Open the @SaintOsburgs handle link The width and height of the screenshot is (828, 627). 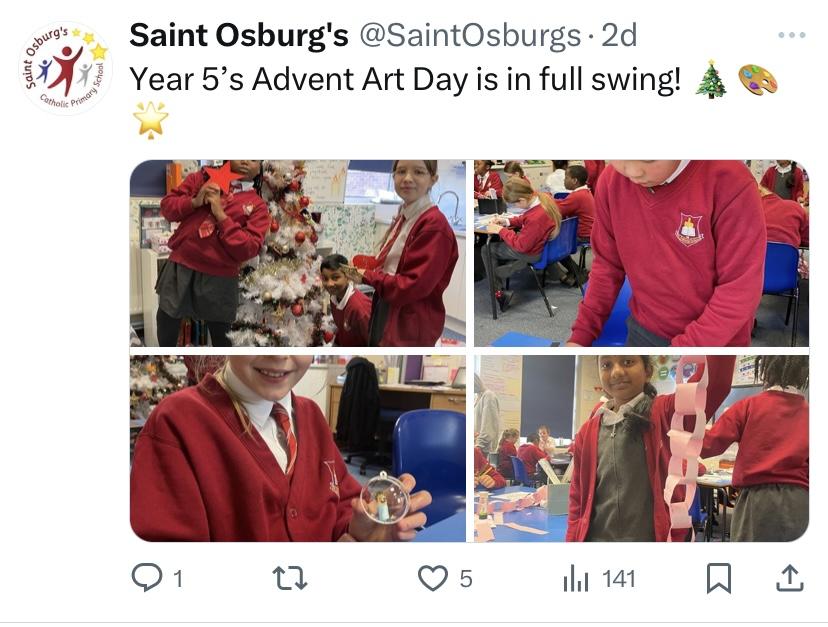[470, 35]
